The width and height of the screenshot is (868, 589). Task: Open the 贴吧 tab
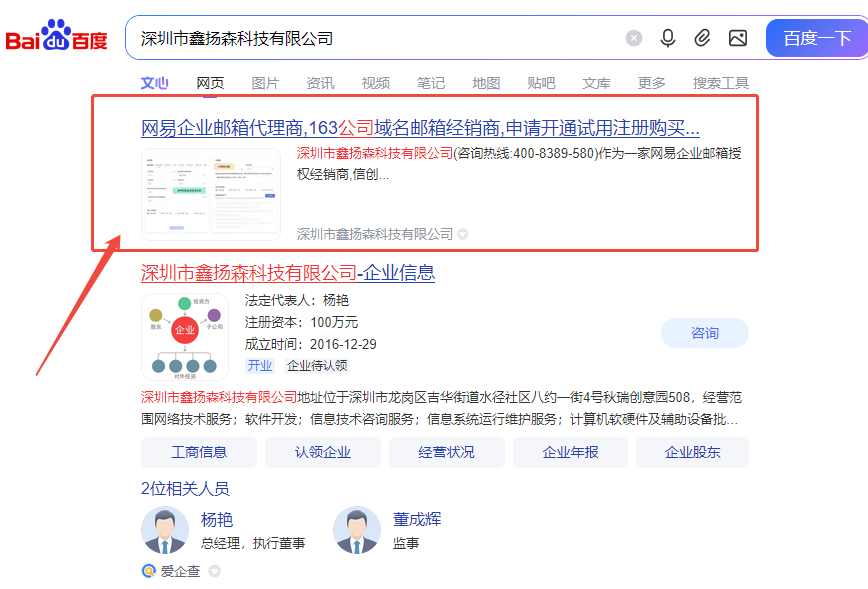(541, 83)
